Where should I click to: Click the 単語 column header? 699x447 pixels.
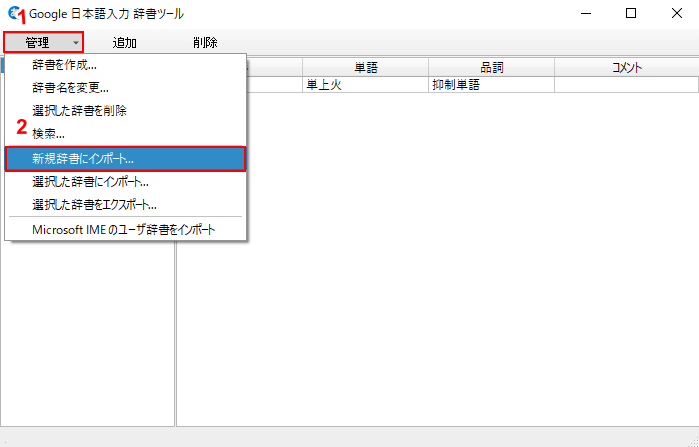[x=366, y=67]
